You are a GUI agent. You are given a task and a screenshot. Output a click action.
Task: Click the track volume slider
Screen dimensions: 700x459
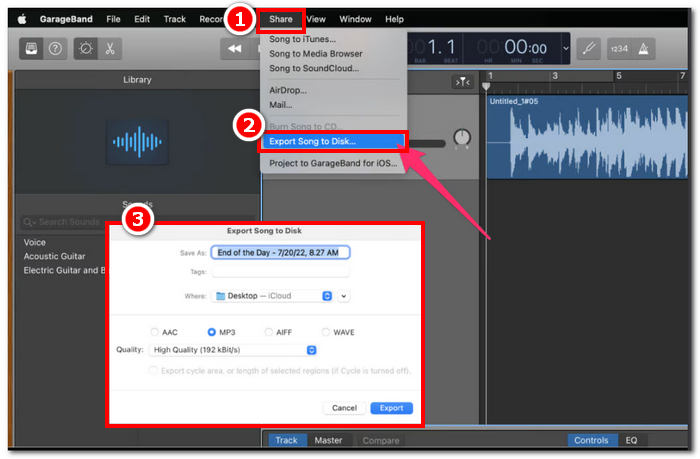click(x=426, y=144)
